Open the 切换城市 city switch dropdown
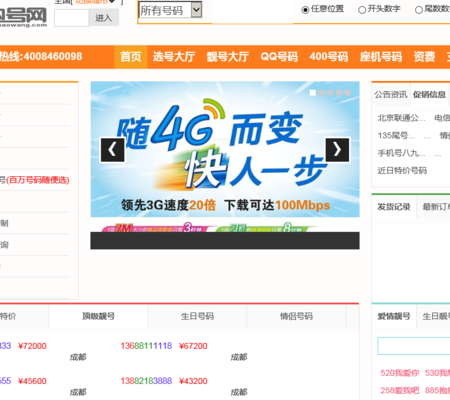Screen dimensions: 450x400 (95, 2)
